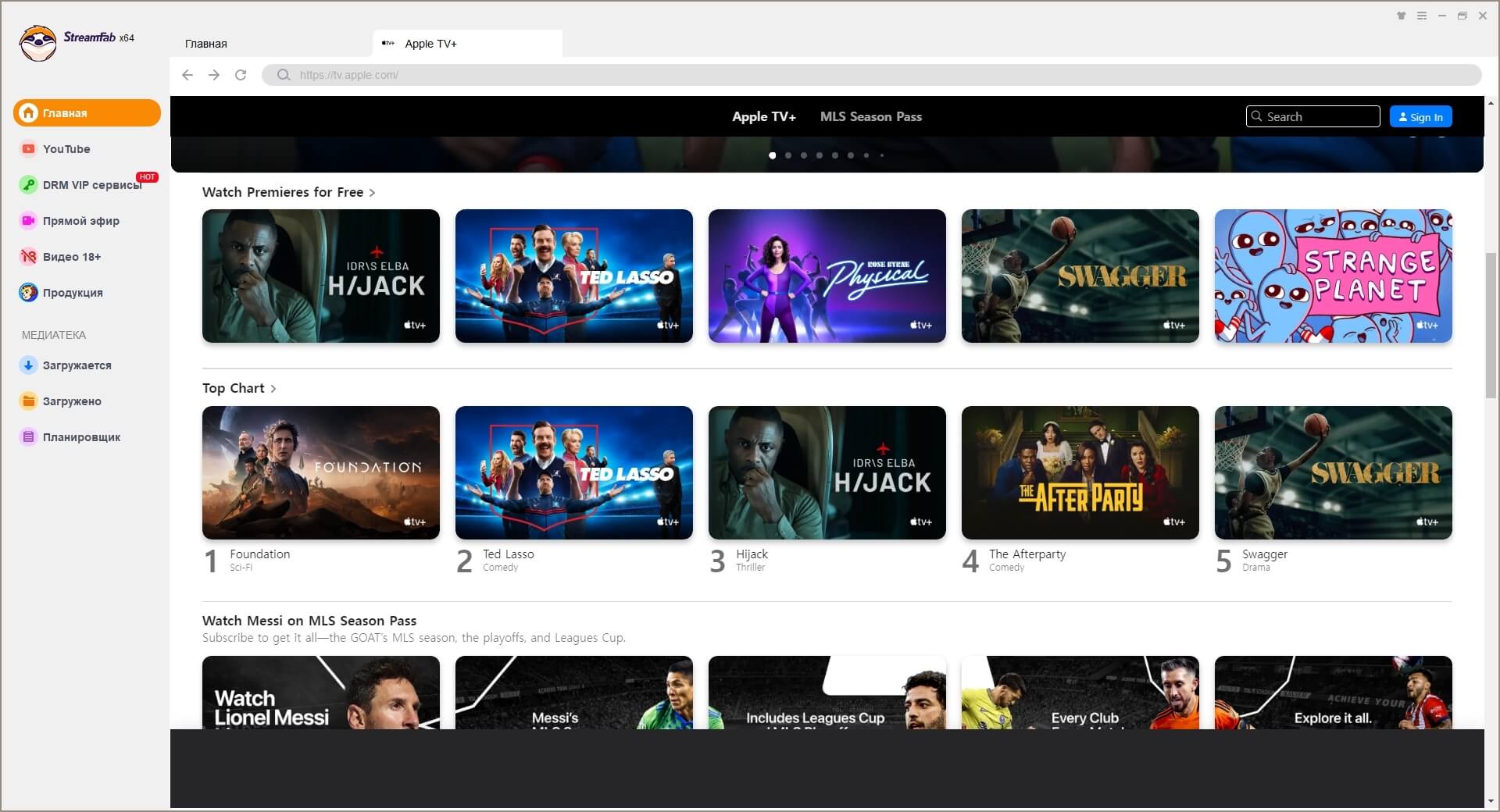Select second carousel page dot
Screen dimensions: 1500x812
click(788, 155)
